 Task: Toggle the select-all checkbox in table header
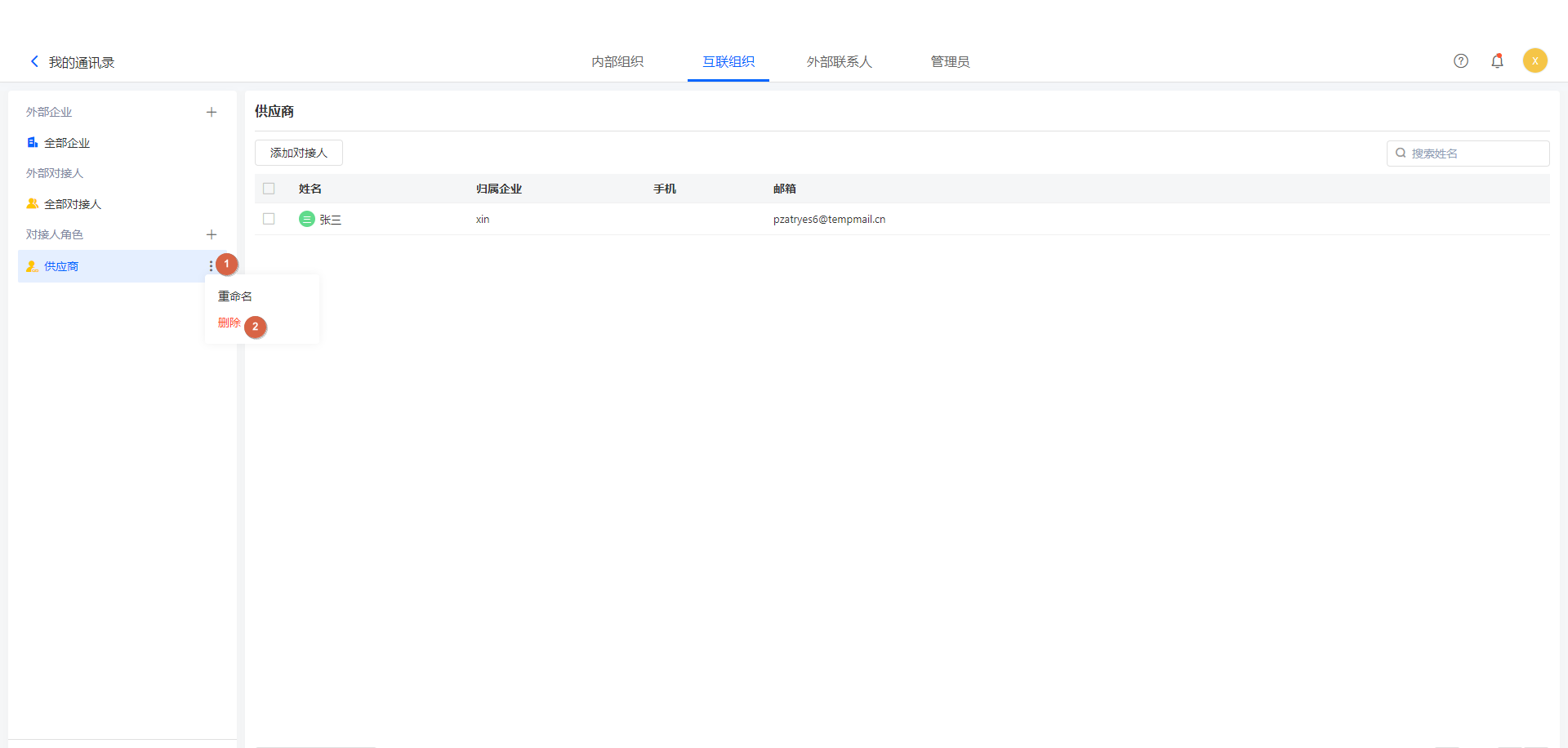coord(269,189)
